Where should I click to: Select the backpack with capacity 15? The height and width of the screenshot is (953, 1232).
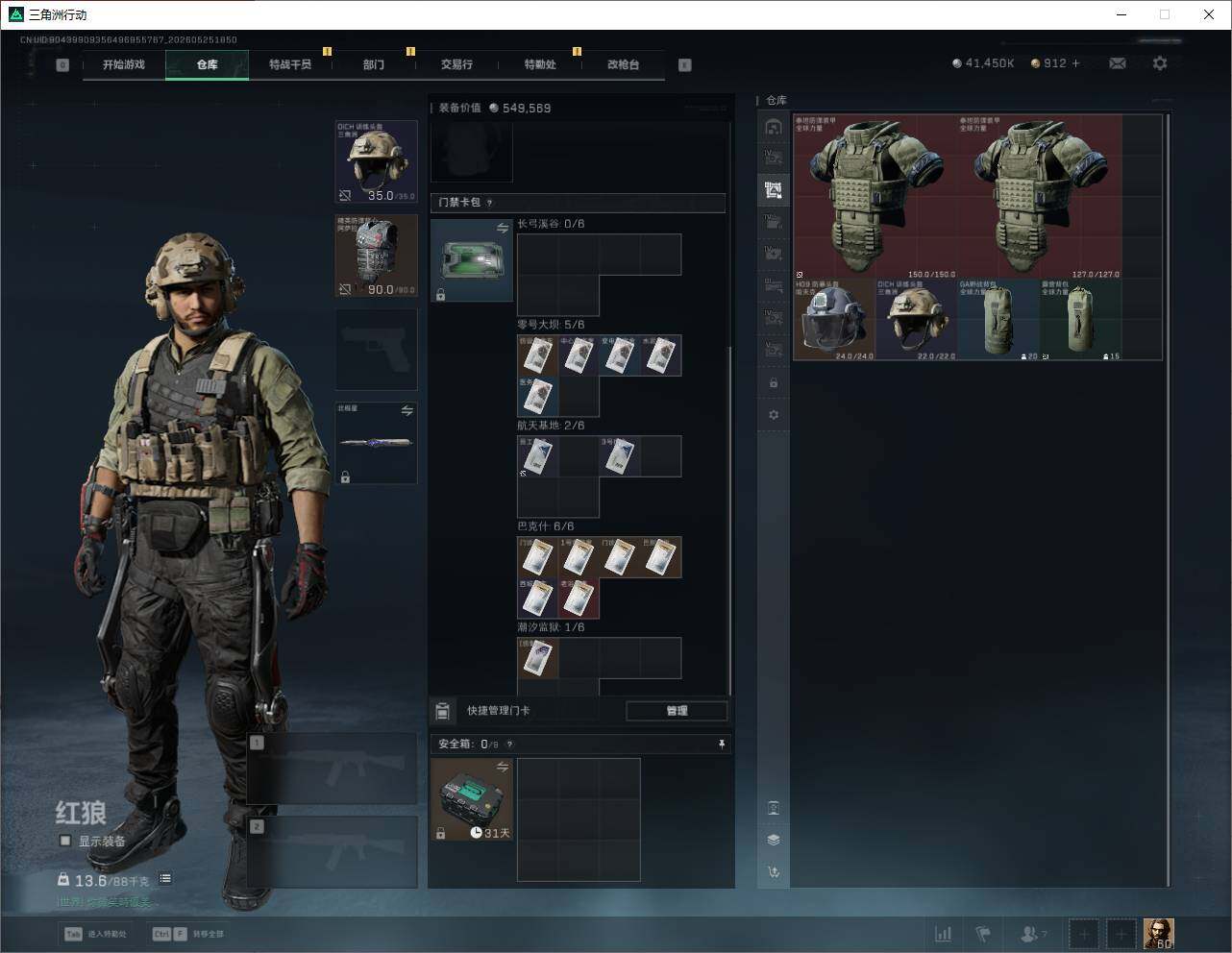click(x=1081, y=320)
